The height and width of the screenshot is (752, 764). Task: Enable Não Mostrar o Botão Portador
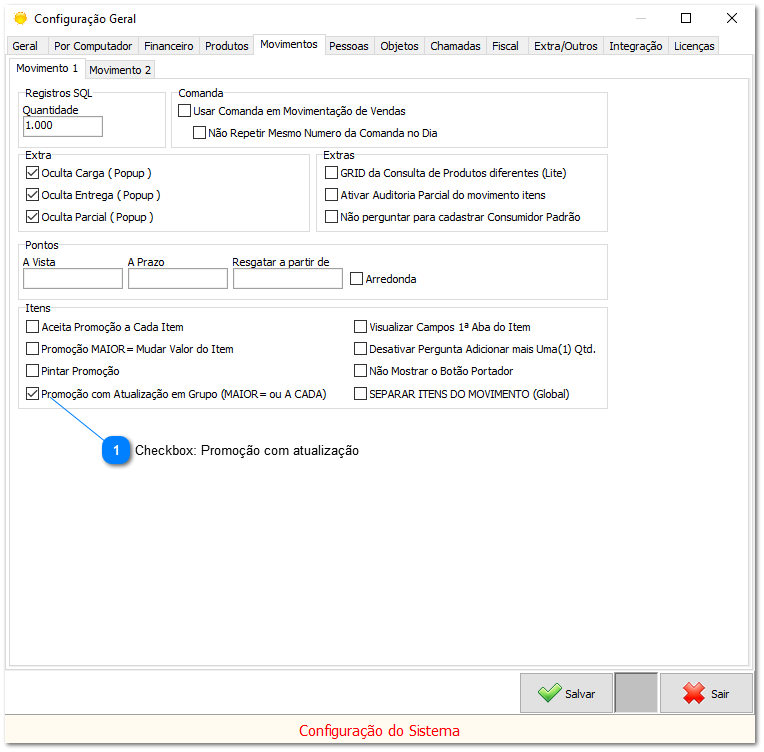(x=360, y=370)
